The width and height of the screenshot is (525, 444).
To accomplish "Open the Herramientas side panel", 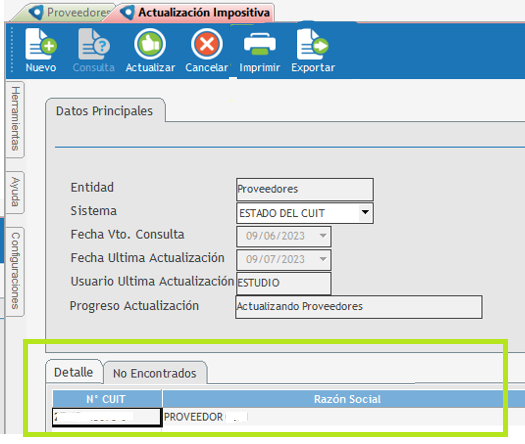I will pos(15,119).
